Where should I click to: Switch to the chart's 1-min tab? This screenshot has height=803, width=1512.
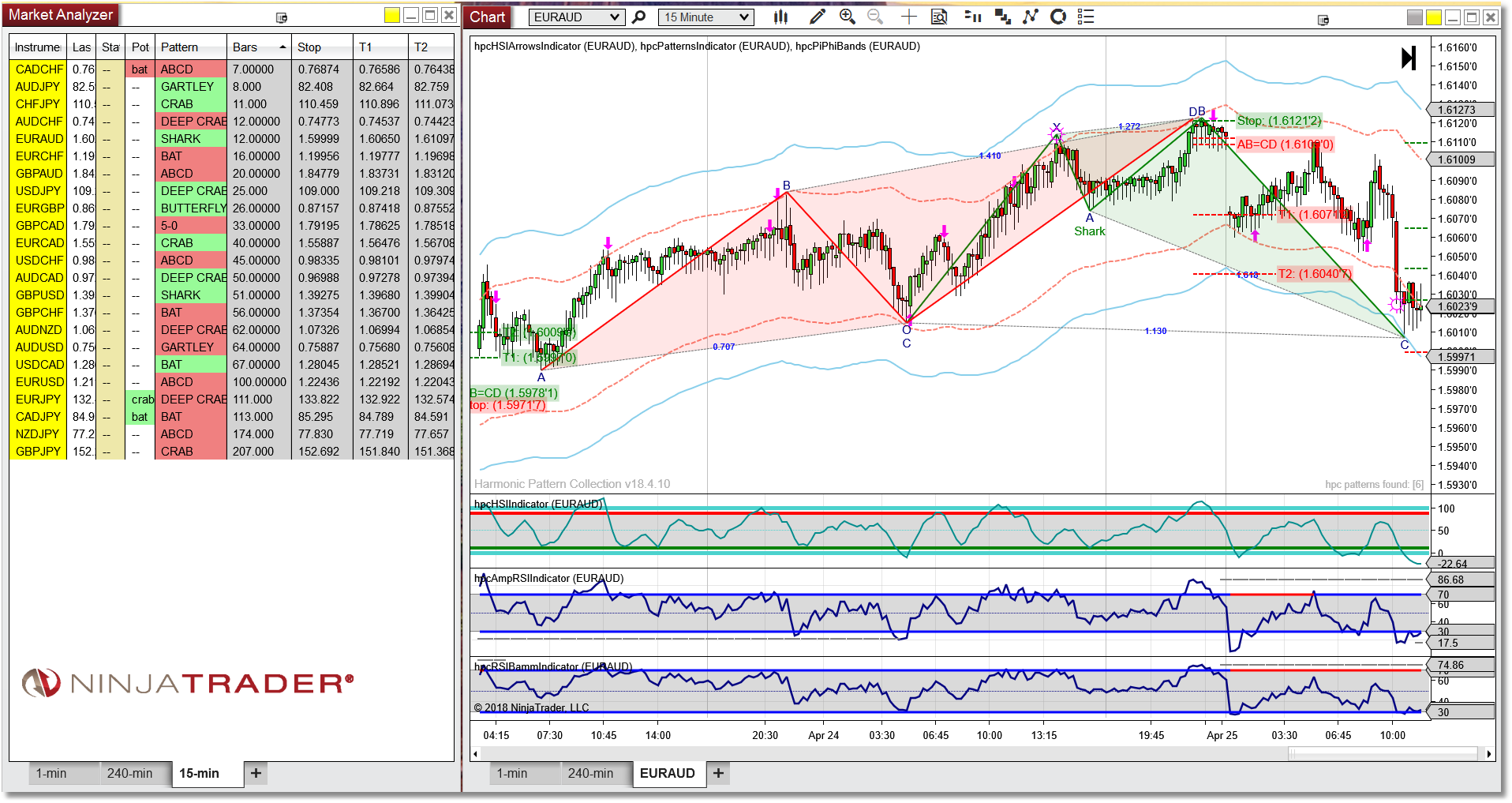[511, 773]
